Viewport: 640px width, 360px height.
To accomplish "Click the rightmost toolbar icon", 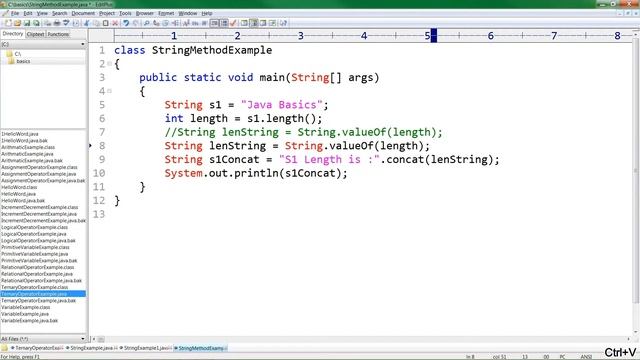I will [283, 23].
